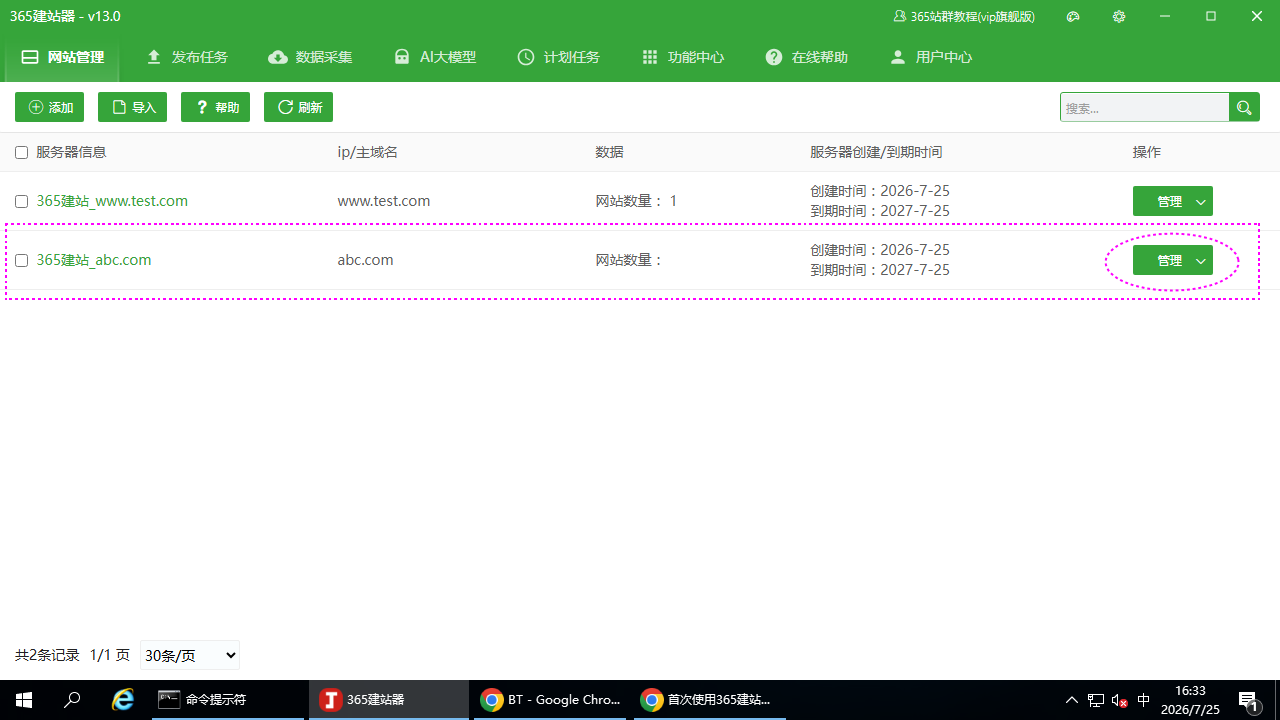Switch to BT - Google Chrome taskbar window
This screenshot has height=720, width=1280.
point(551,700)
